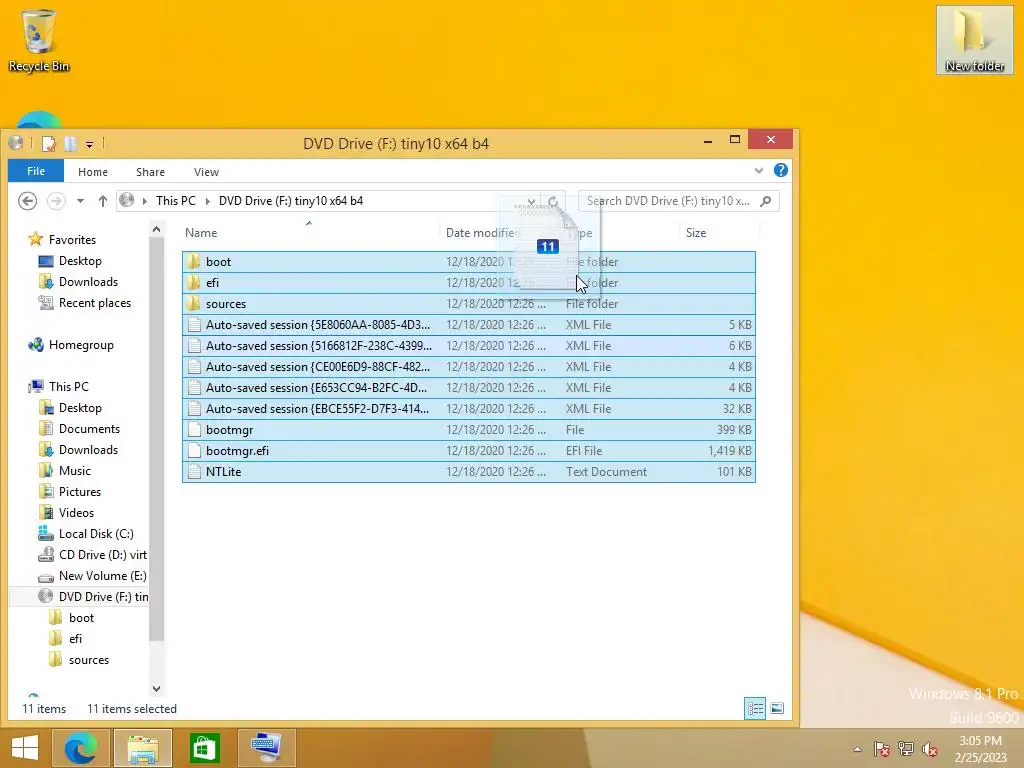Select the bootmgr.efi file
Screen dimensions: 1024x768
click(468, 451)
